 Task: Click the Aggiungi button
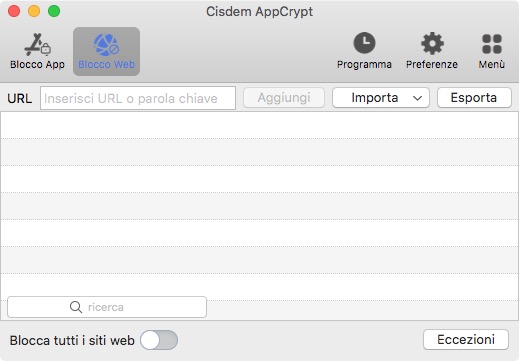pyautogui.click(x=284, y=98)
